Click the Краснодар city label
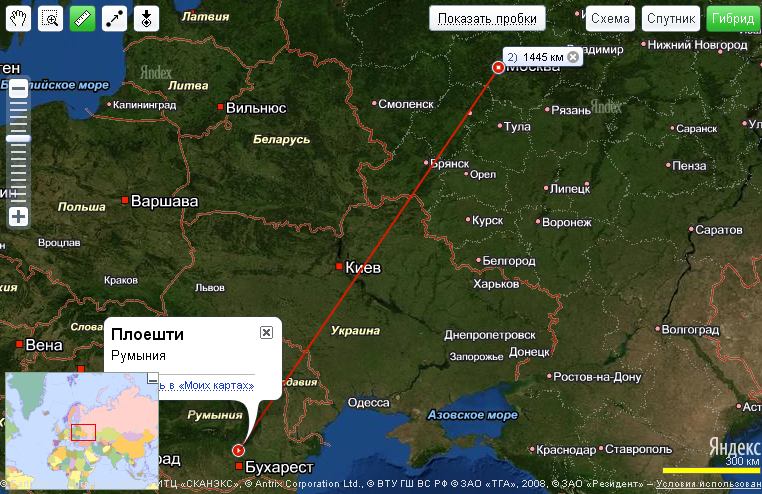 pos(566,450)
